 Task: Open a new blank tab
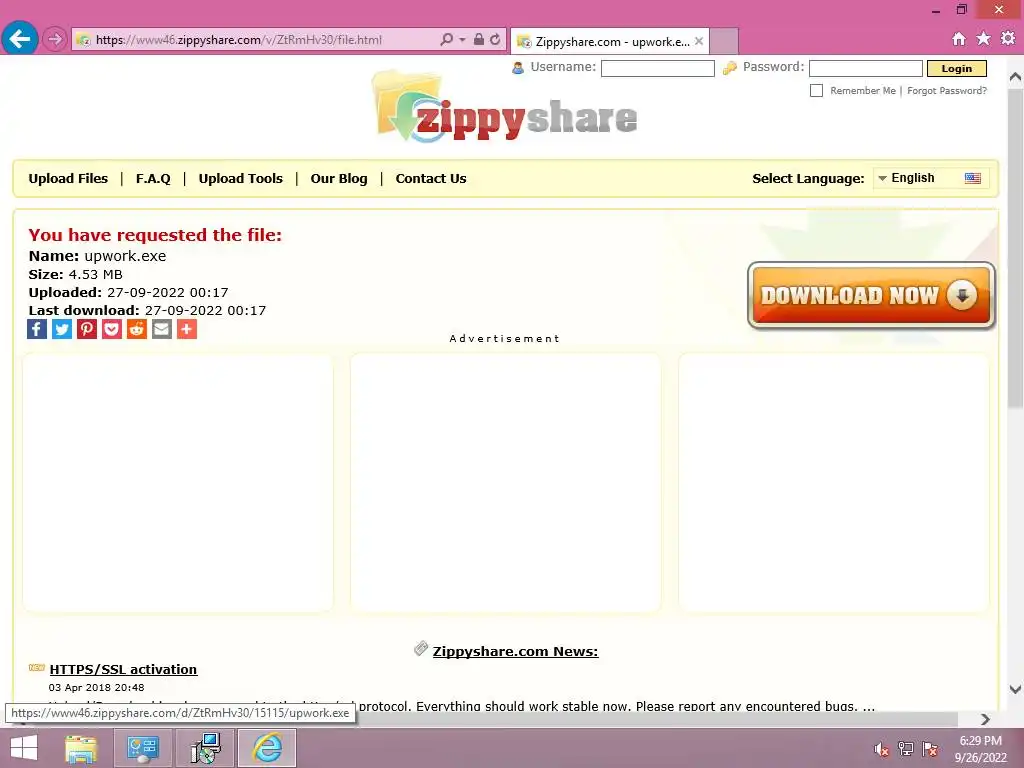pyautogui.click(x=724, y=41)
